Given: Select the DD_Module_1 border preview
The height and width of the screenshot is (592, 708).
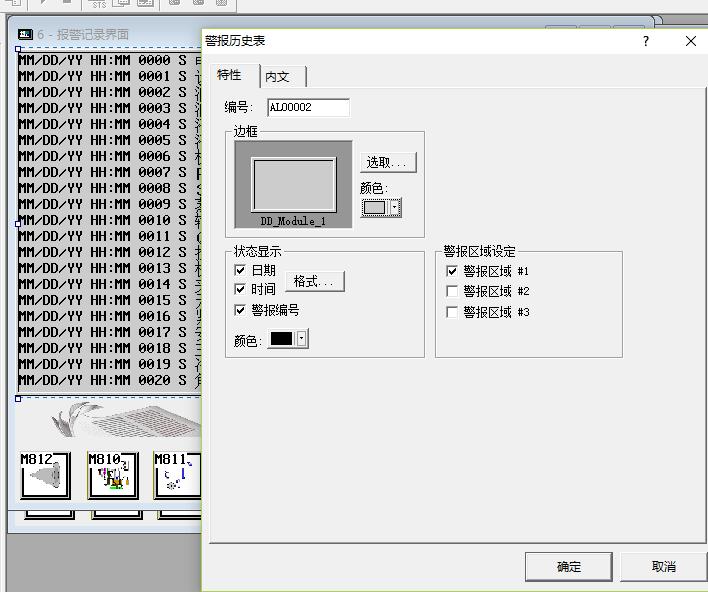Looking at the screenshot, I should [293, 184].
